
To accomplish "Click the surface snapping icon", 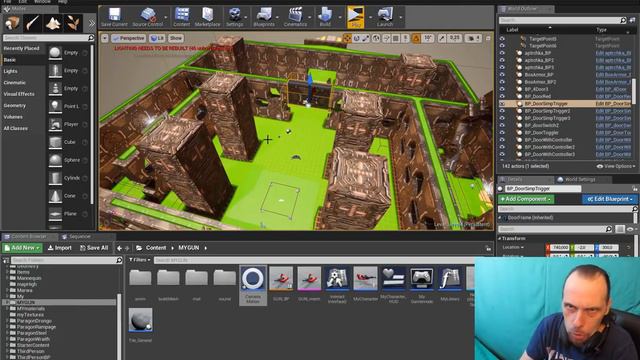I will (386, 38).
